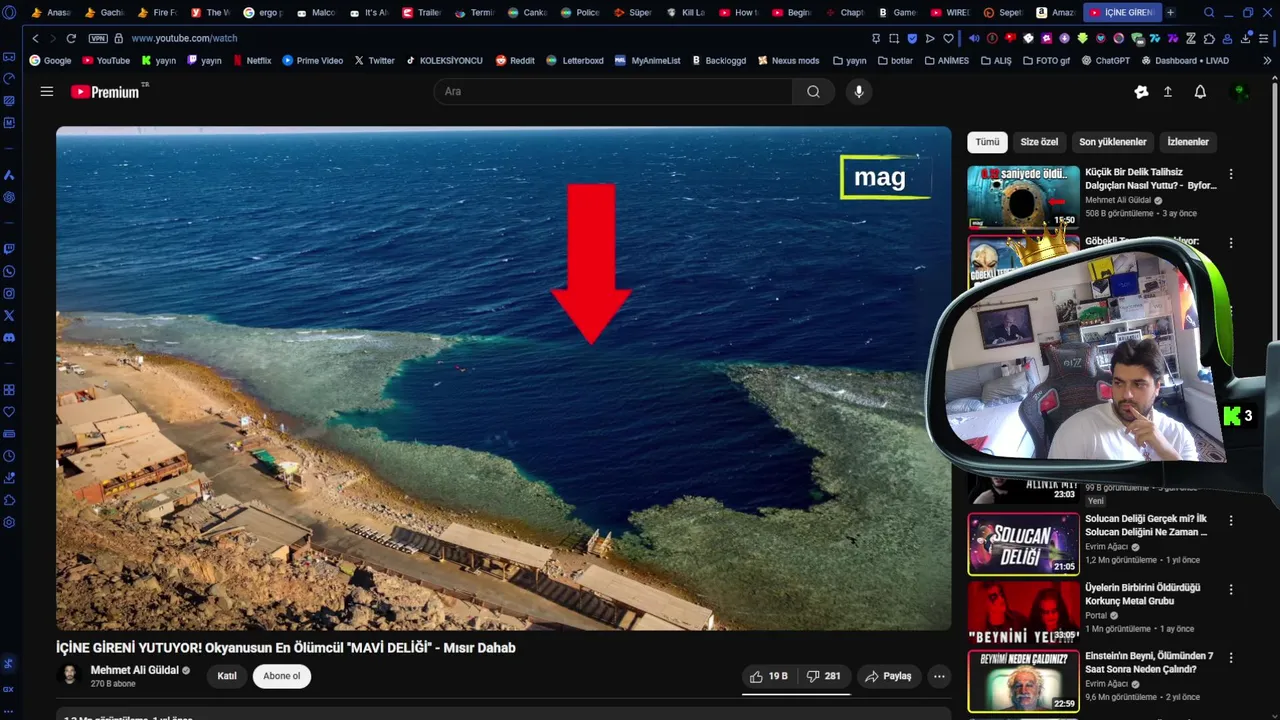The width and height of the screenshot is (1280, 720).
Task: Focus the Ara search input field
Action: pos(613,91)
